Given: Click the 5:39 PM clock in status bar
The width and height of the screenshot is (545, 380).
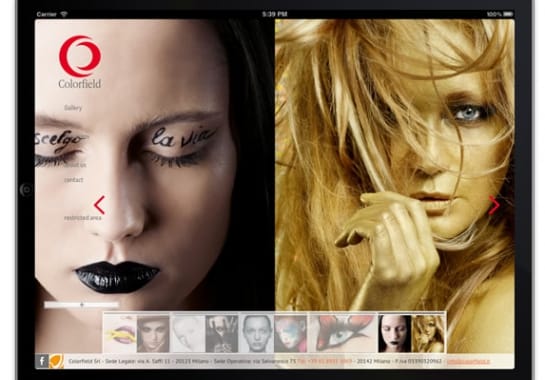Looking at the screenshot, I should (x=275, y=14).
